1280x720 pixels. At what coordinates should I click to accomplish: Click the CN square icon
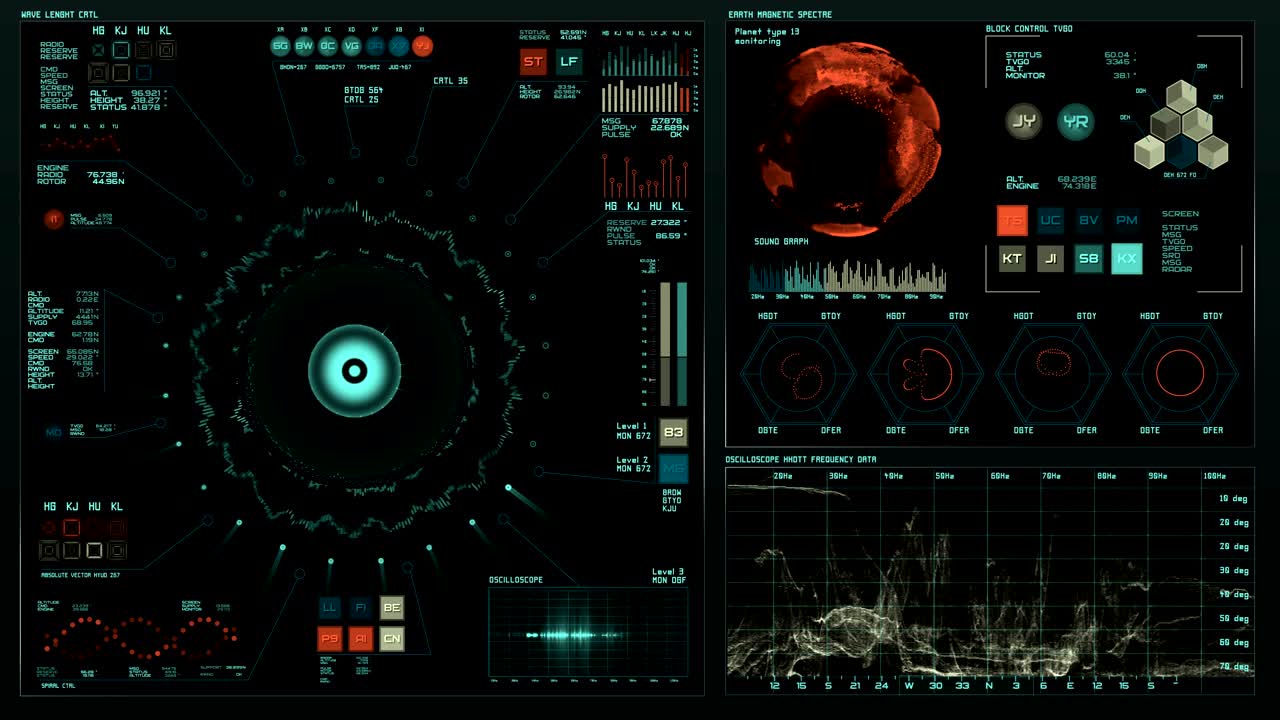click(x=391, y=638)
